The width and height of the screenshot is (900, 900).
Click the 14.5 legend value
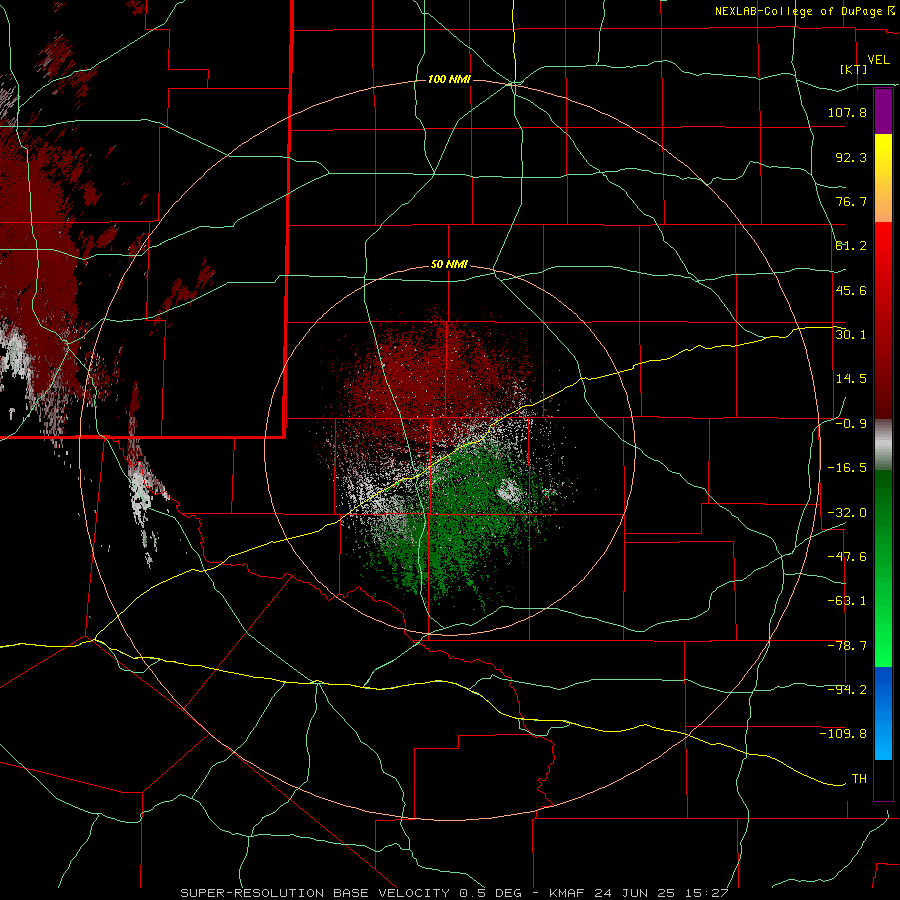click(x=851, y=379)
